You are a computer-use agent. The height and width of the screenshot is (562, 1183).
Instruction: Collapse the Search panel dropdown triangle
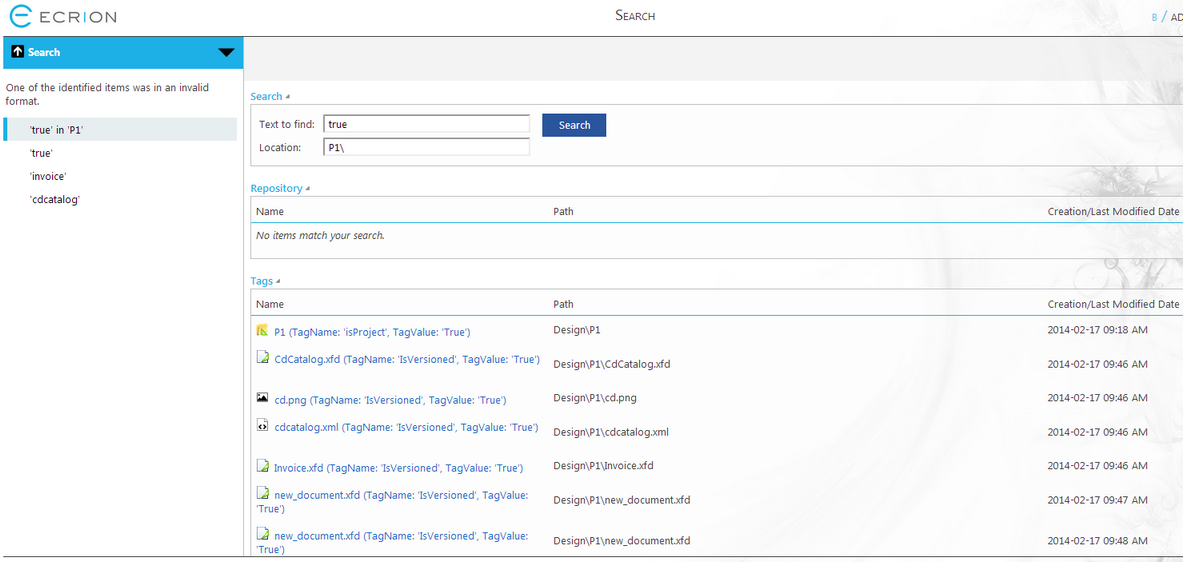coord(226,53)
